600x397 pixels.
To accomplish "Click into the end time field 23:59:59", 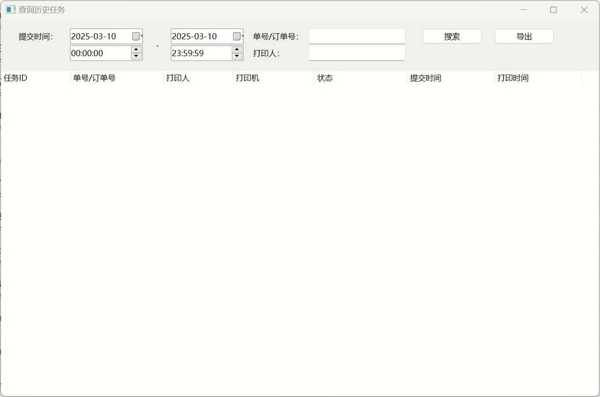I will click(201, 53).
